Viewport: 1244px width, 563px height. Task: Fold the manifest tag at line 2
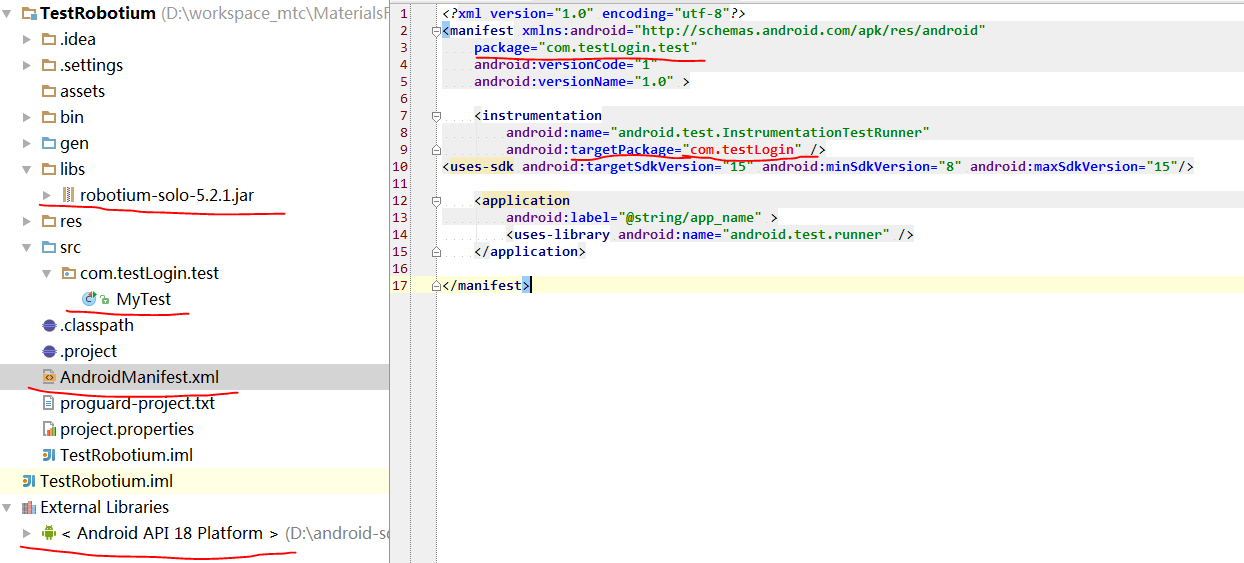point(435,31)
